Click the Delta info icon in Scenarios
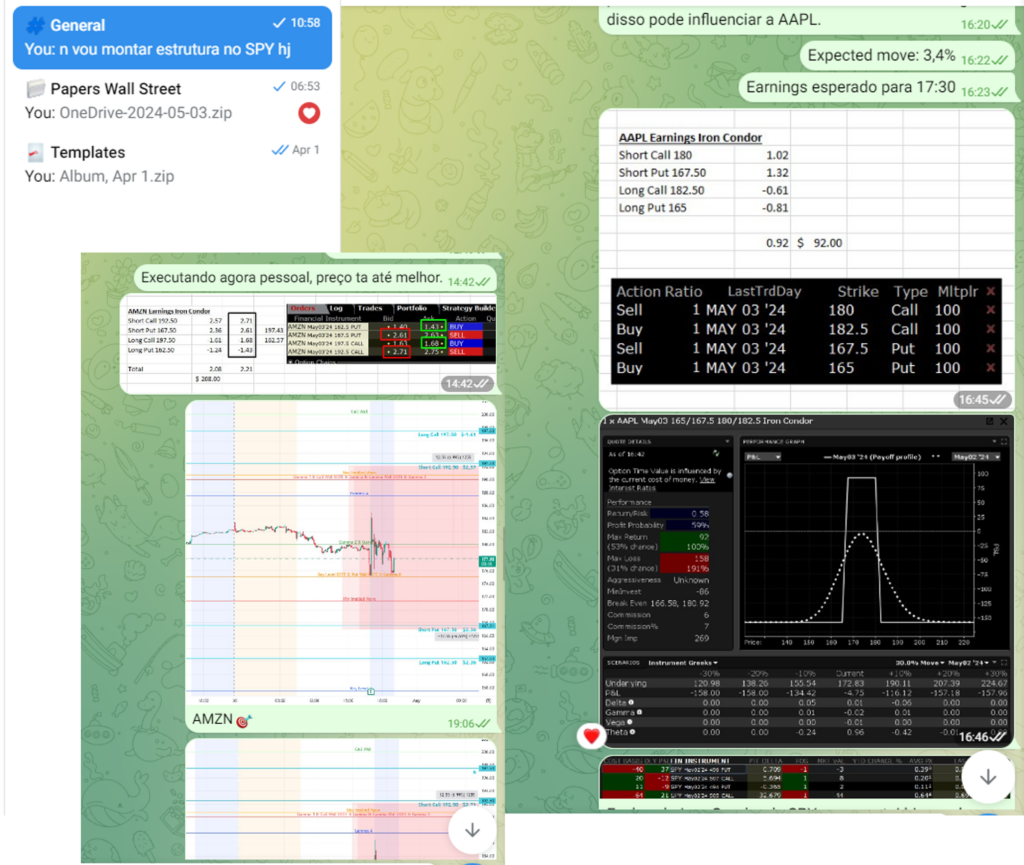This screenshot has height=865, width=1024. coord(631,704)
